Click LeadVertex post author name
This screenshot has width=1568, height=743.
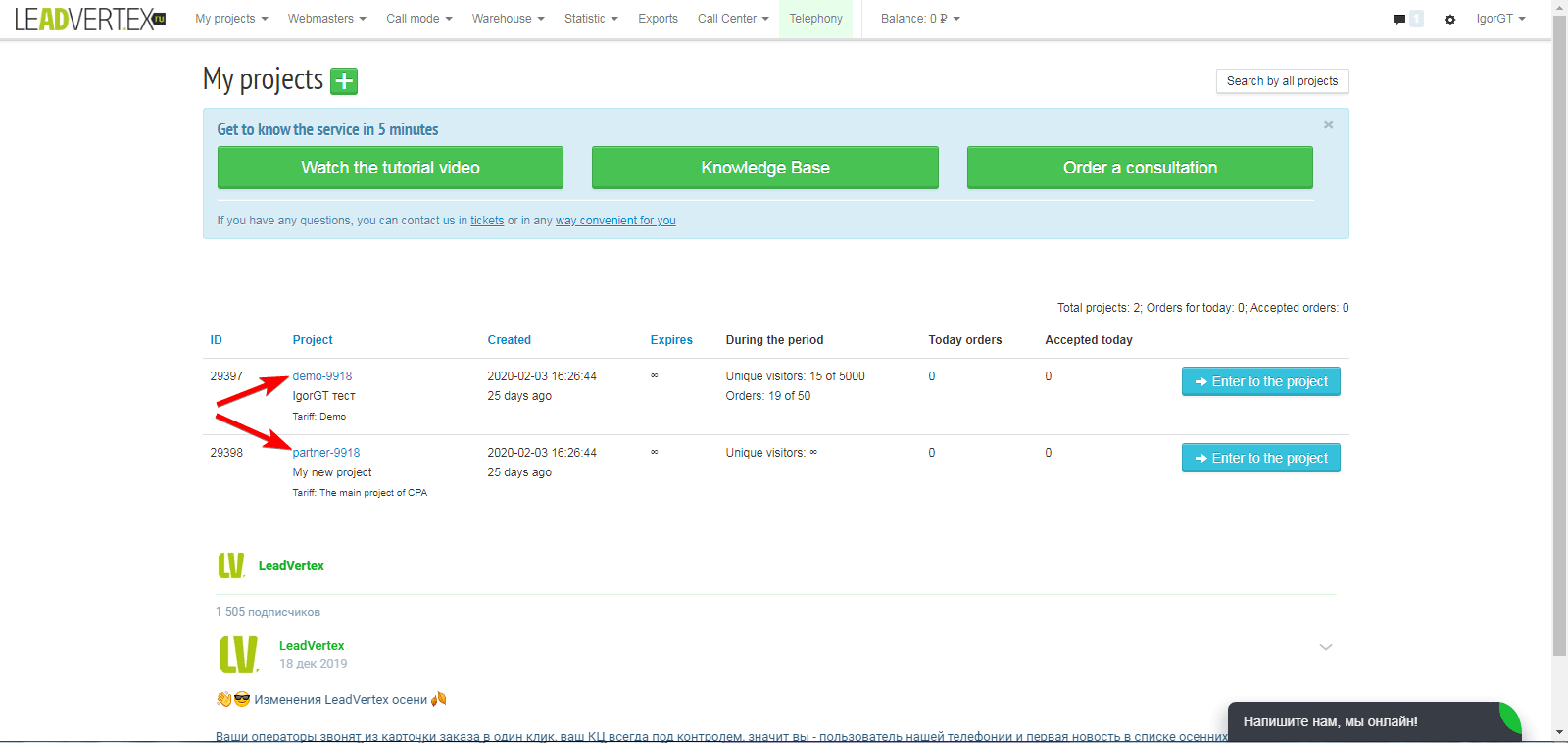(x=312, y=646)
